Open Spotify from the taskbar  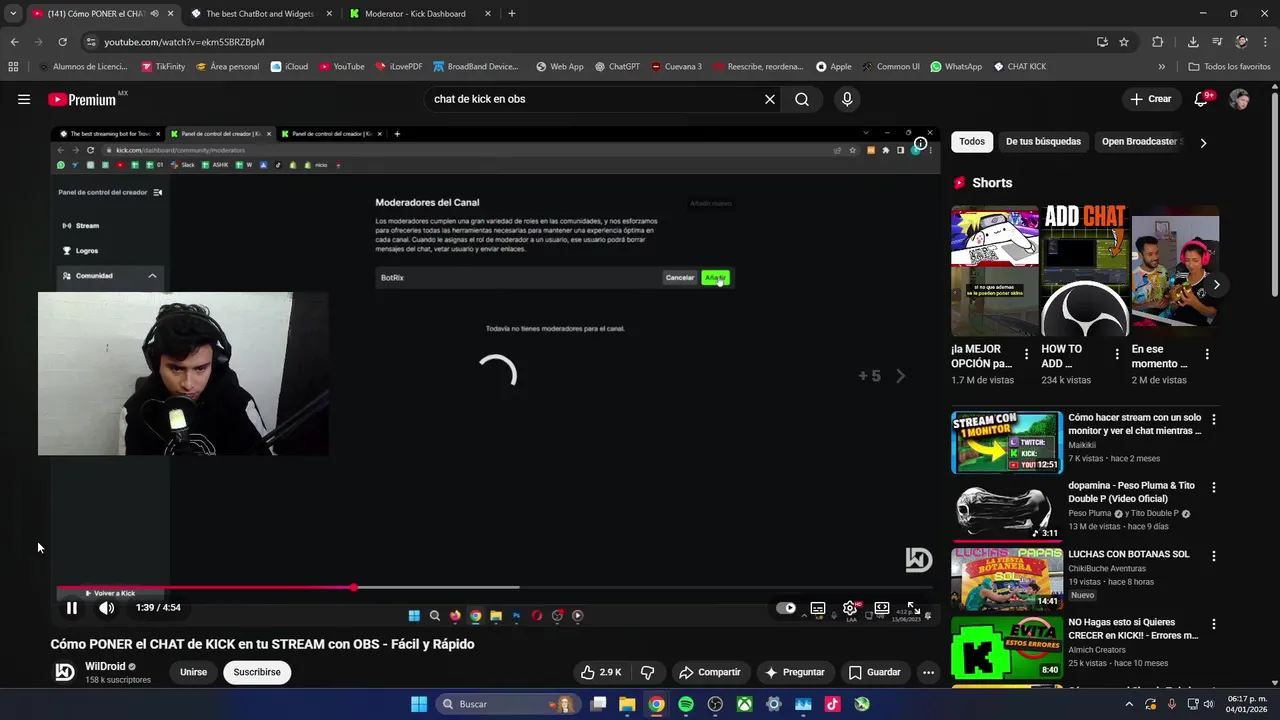tap(686, 704)
